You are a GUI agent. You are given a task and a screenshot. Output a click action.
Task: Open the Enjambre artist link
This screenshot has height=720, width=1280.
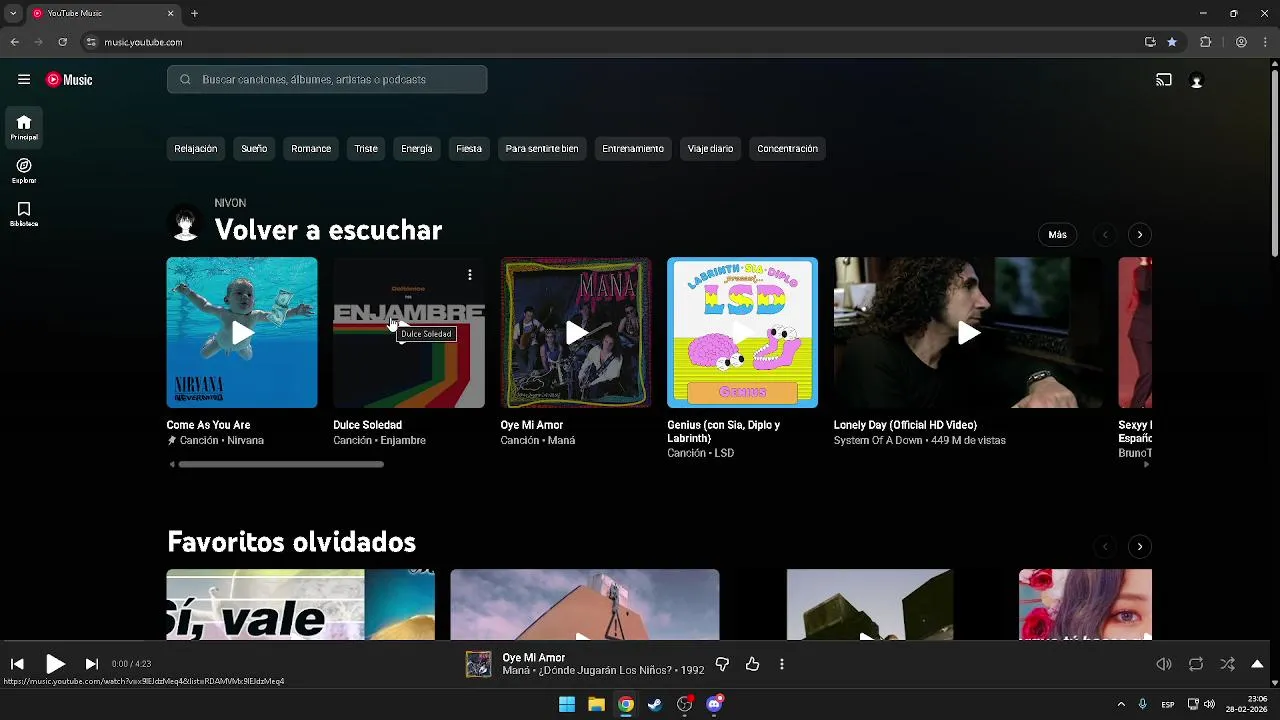point(403,441)
